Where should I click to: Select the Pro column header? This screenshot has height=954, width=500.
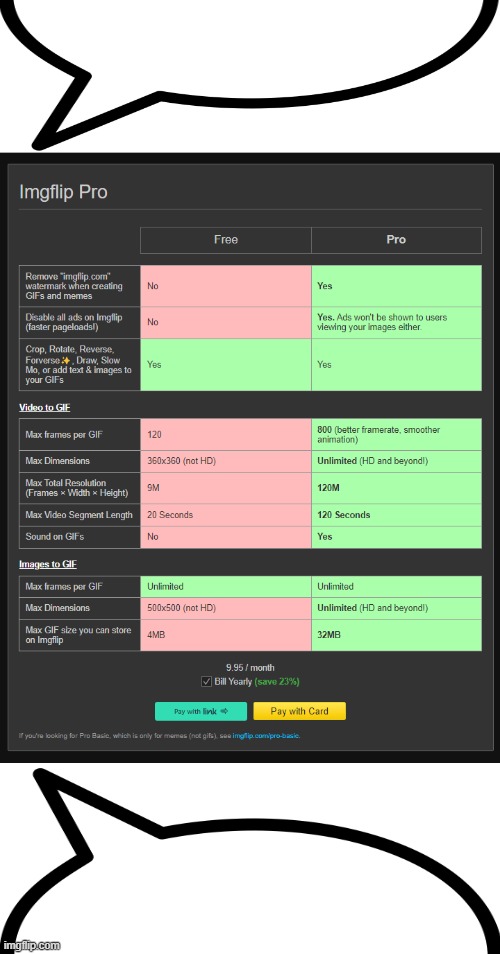coord(396,240)
